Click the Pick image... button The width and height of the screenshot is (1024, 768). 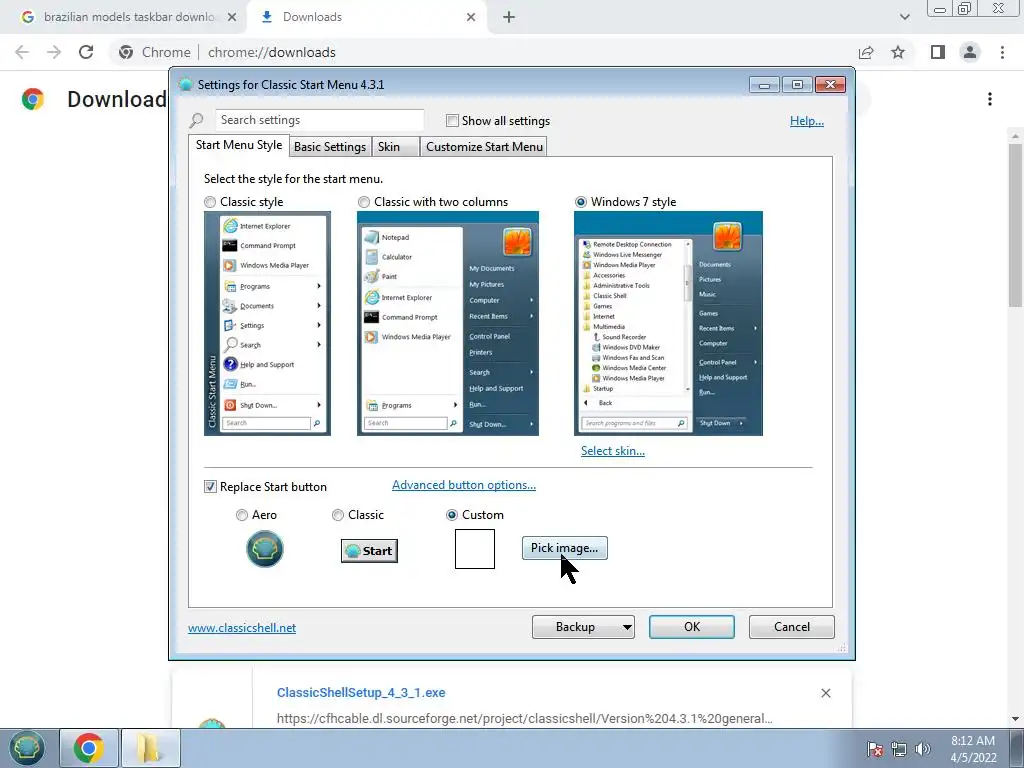tap(564, 548)
